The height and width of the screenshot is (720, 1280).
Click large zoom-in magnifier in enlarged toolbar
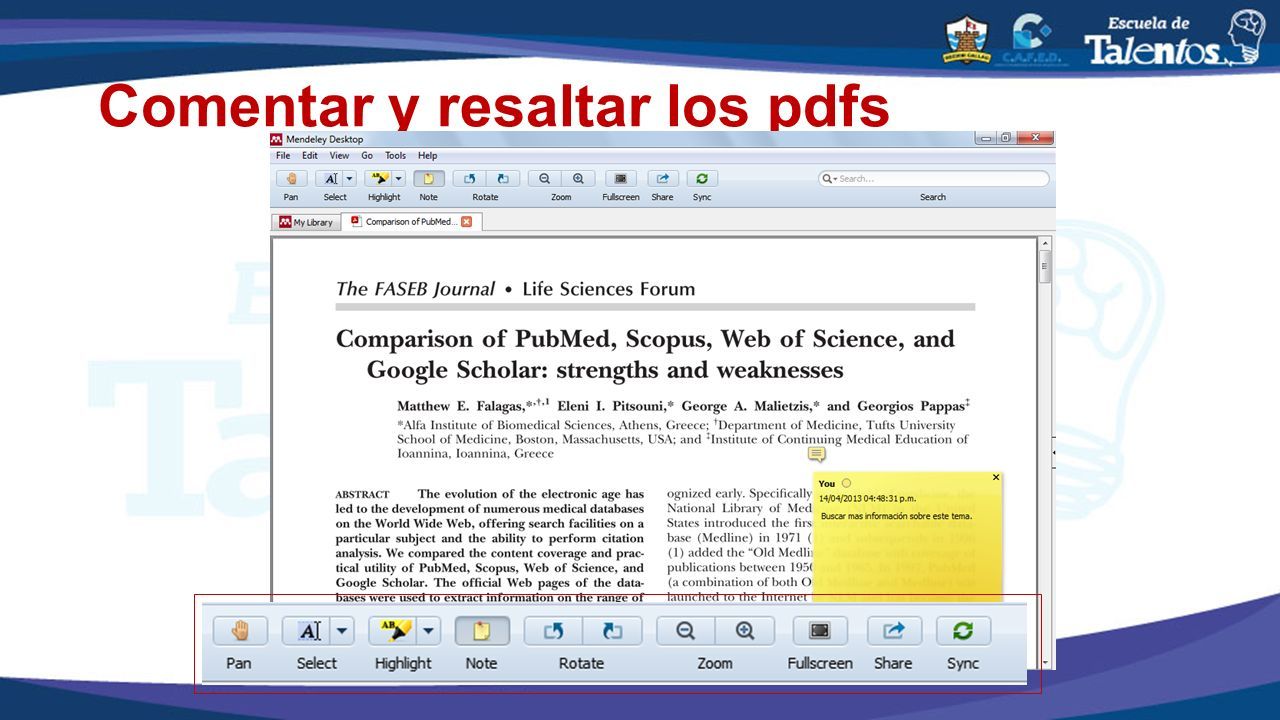click(745, 631)
